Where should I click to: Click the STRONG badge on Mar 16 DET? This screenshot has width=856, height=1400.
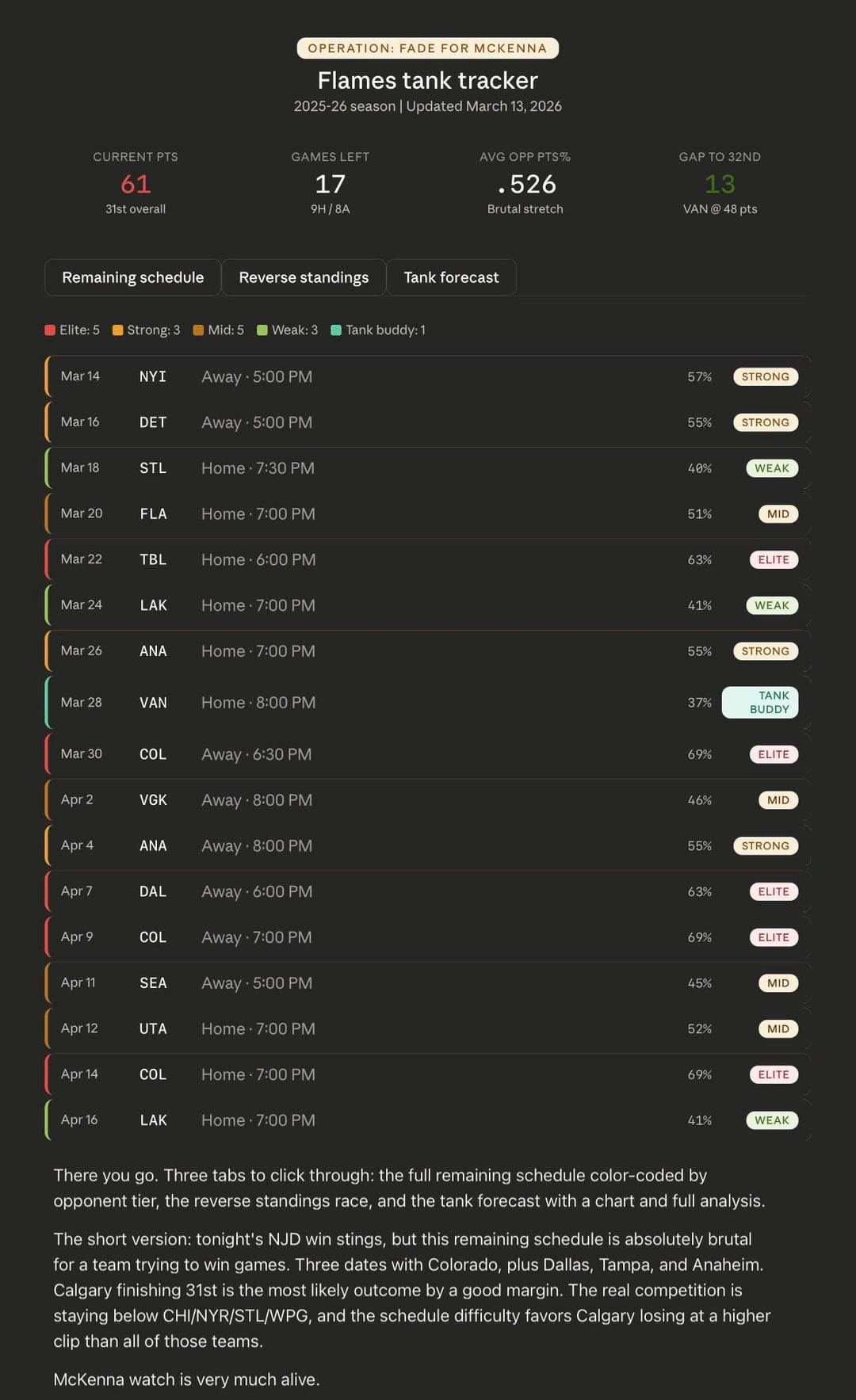(x=765, y=422)
